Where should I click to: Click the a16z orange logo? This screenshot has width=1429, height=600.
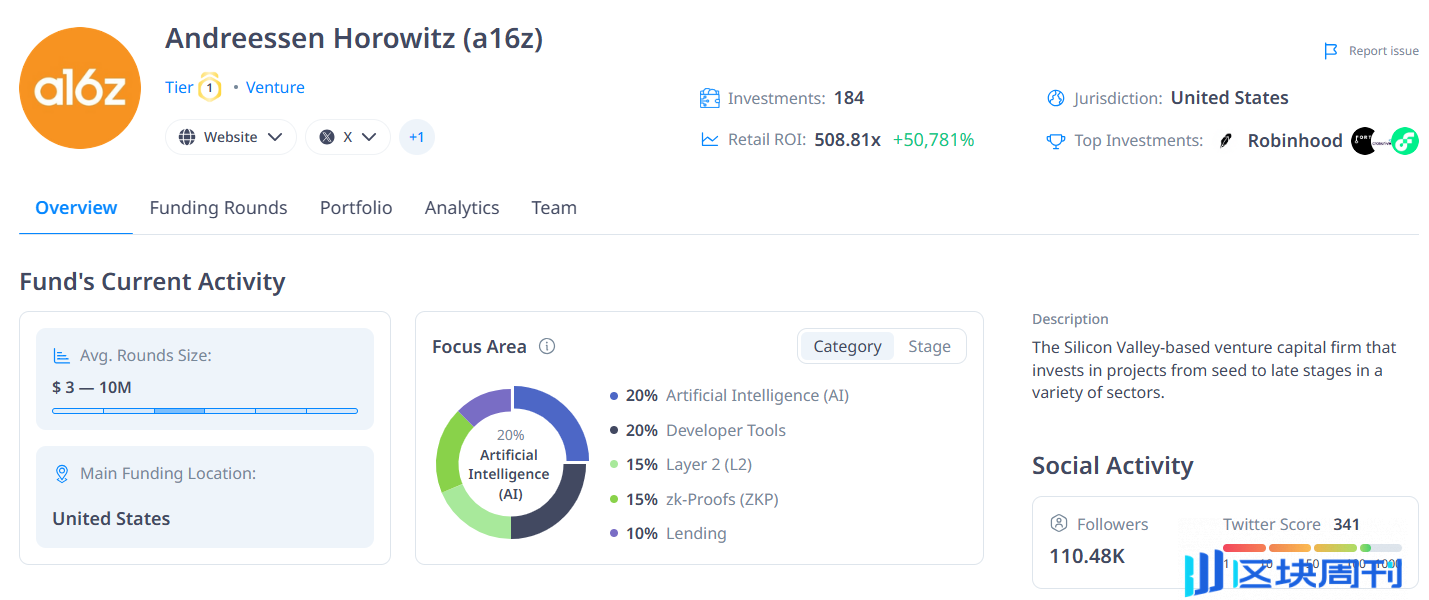(x=80, y=88)
